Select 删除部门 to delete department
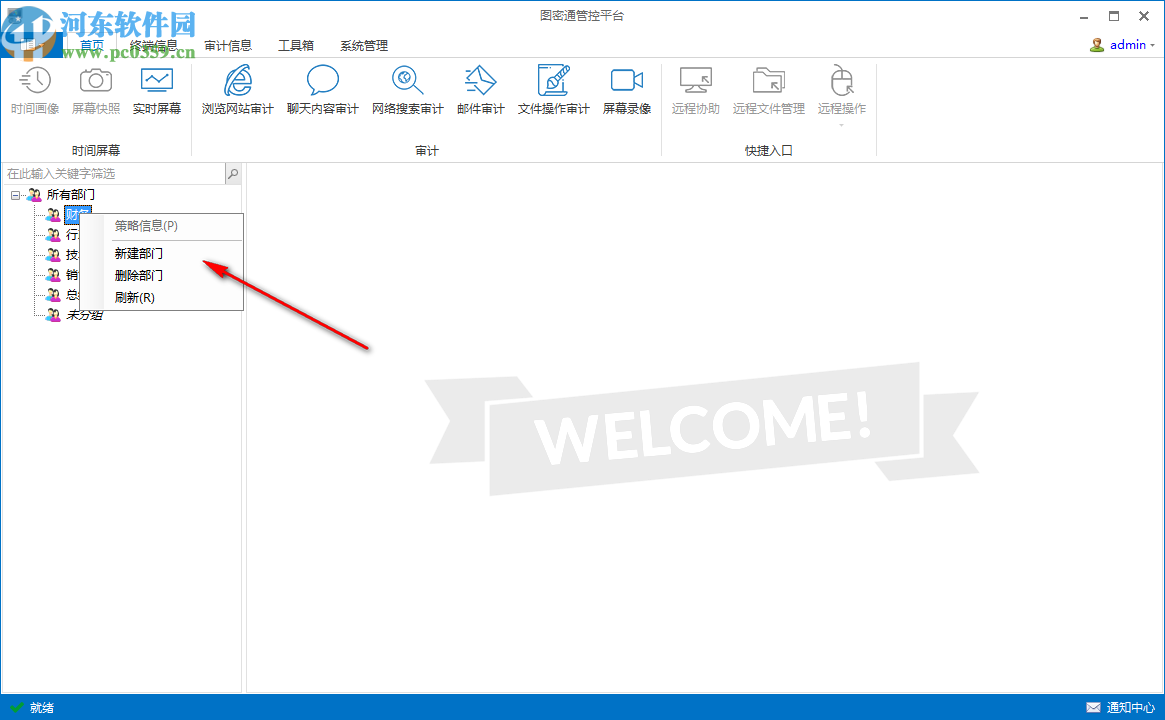 click(x=139, y=275)
